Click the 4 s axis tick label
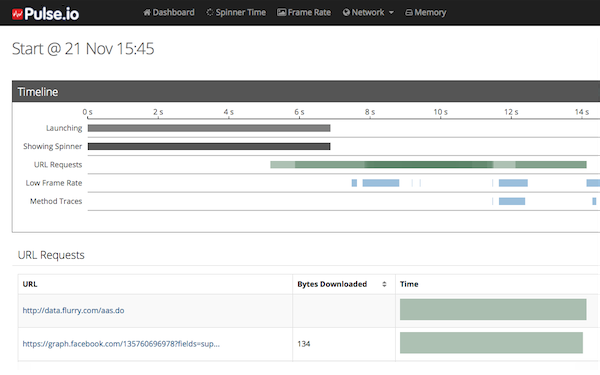 tap(228, 112)
